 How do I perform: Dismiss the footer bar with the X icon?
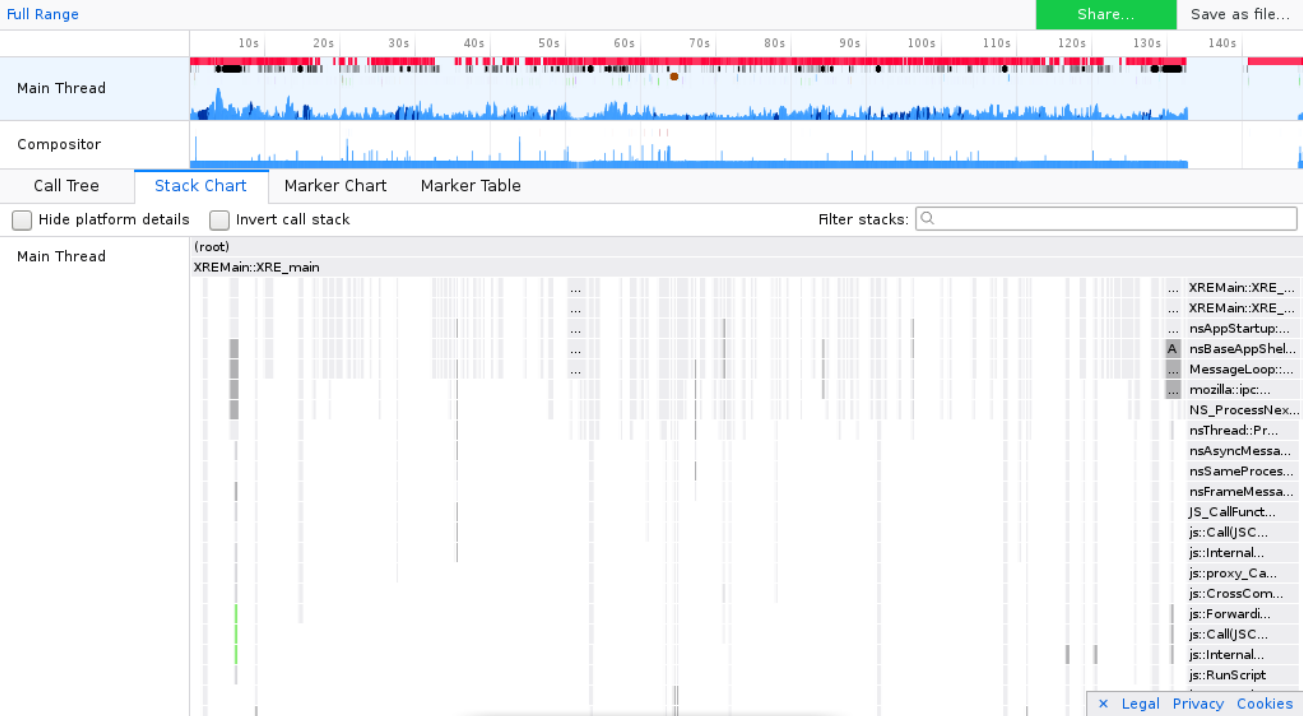click(1103, 704)
